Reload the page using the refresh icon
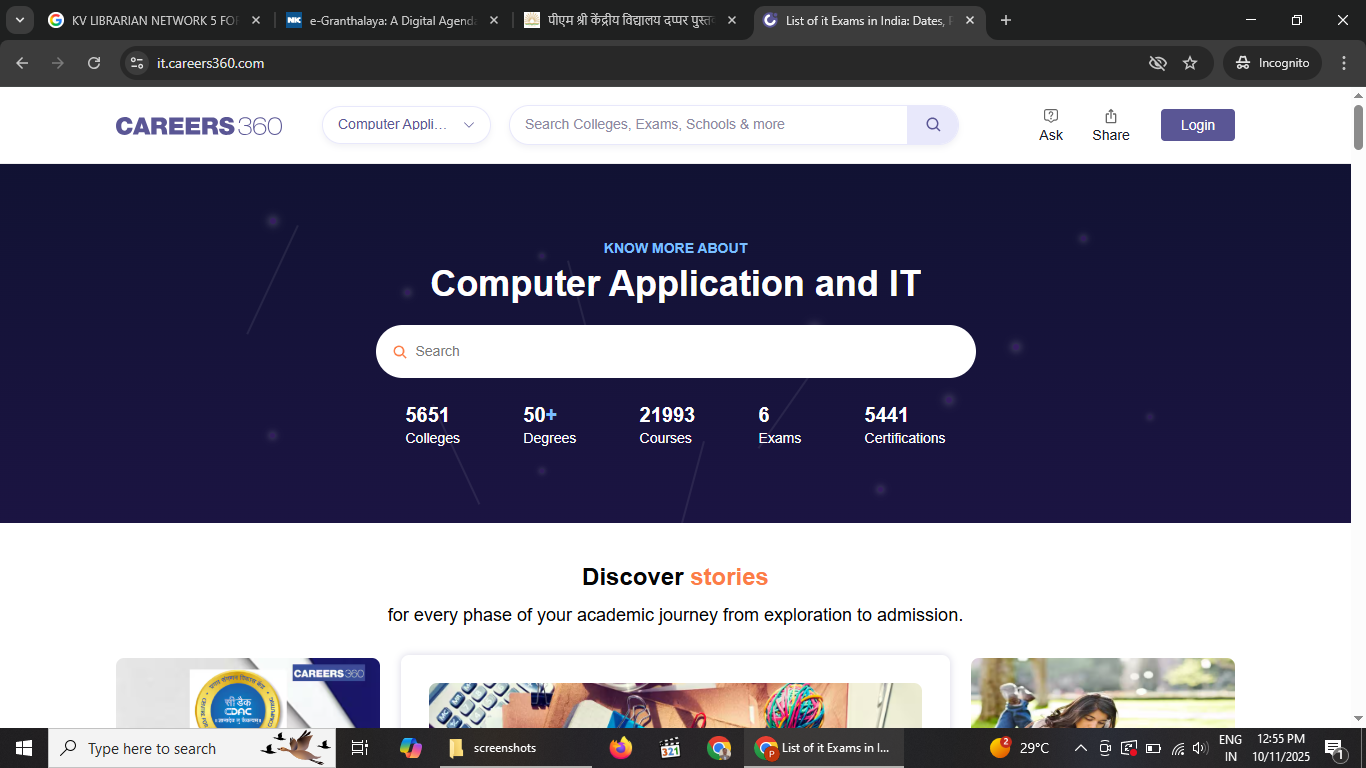The height and width of the screenshot is (768, 1366). click(x=94, y=63)
